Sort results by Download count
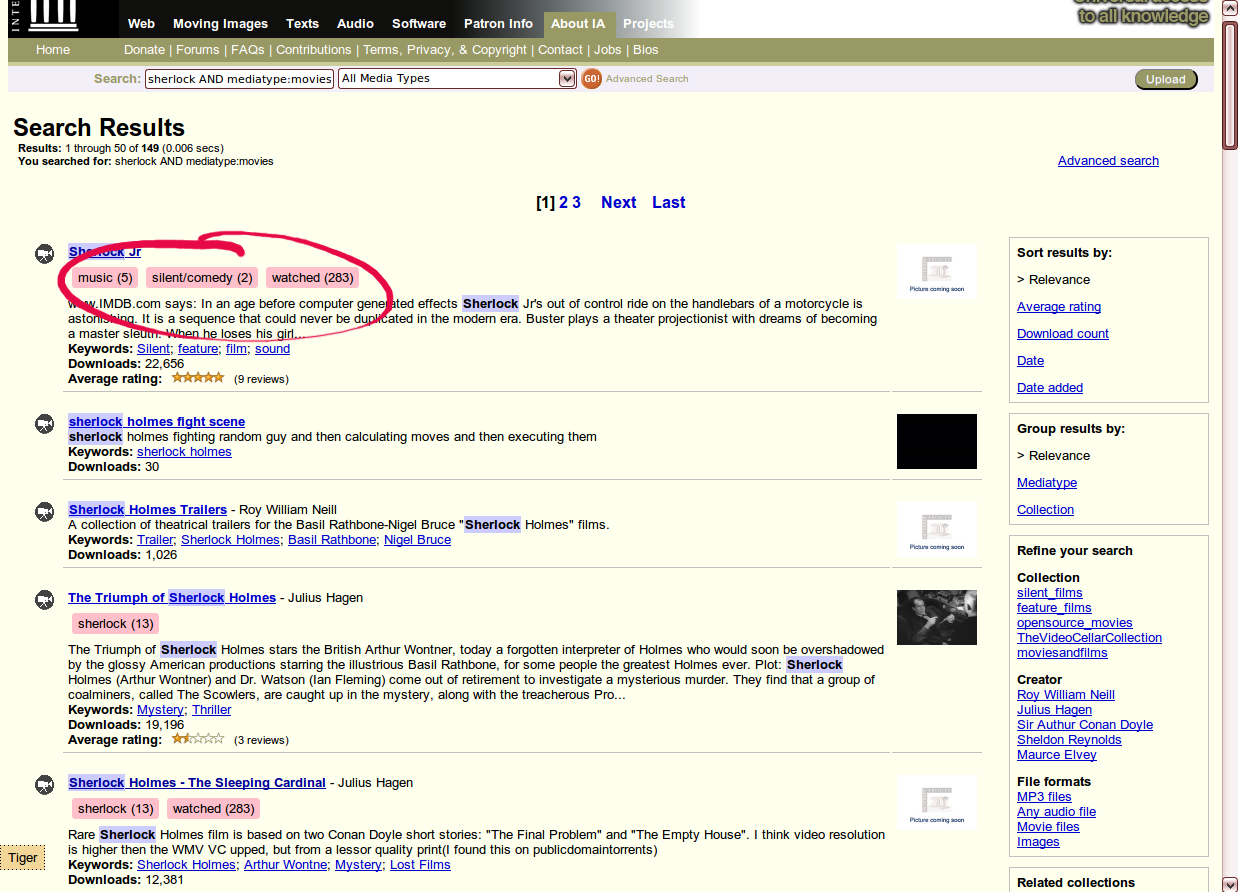1238x892 pixels. 1062,333
